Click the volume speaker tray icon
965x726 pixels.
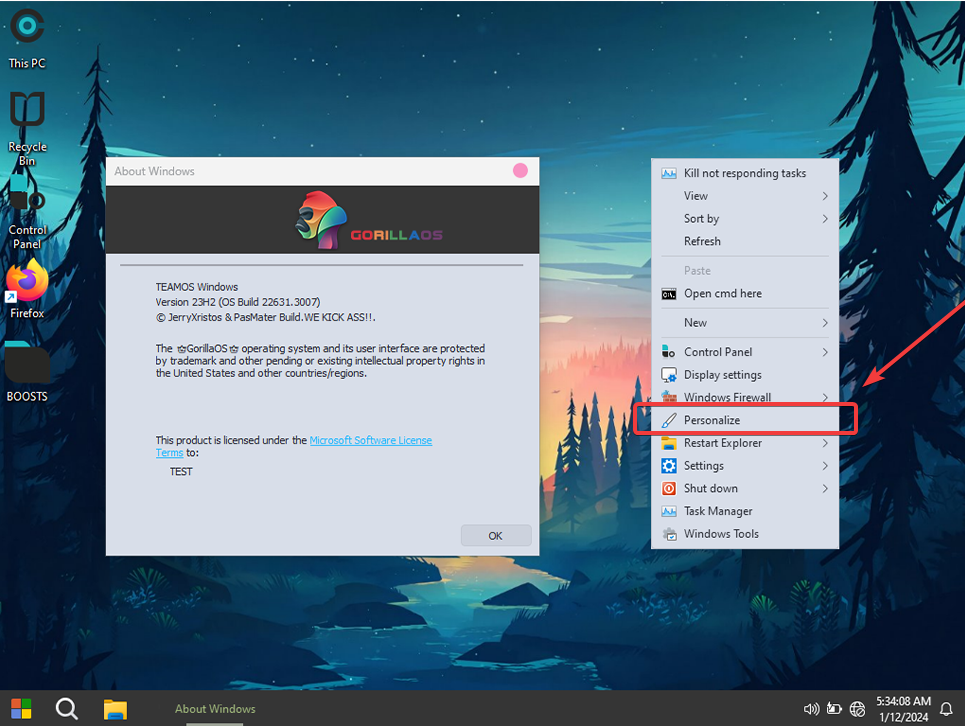[812, 709]
